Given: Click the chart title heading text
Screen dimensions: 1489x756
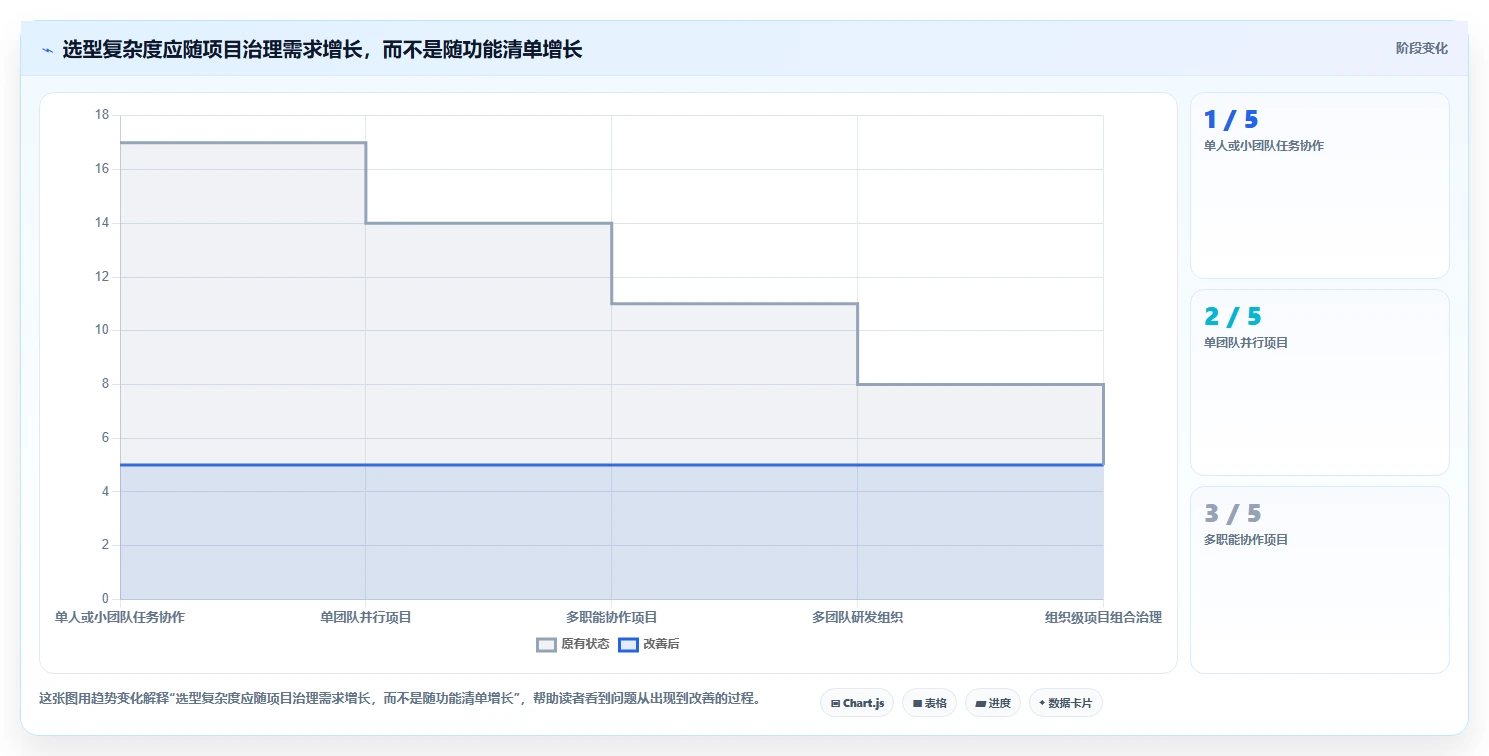Looking at the screenshot, I should (x=322, y=49).
